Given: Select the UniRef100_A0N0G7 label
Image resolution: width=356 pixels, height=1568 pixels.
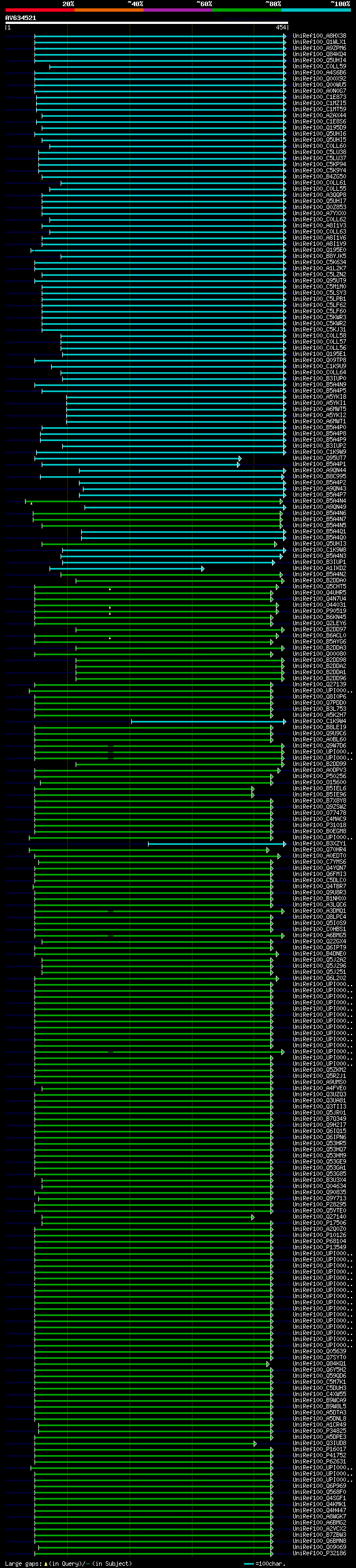Looking at the screenshot, I should point(319,91).
